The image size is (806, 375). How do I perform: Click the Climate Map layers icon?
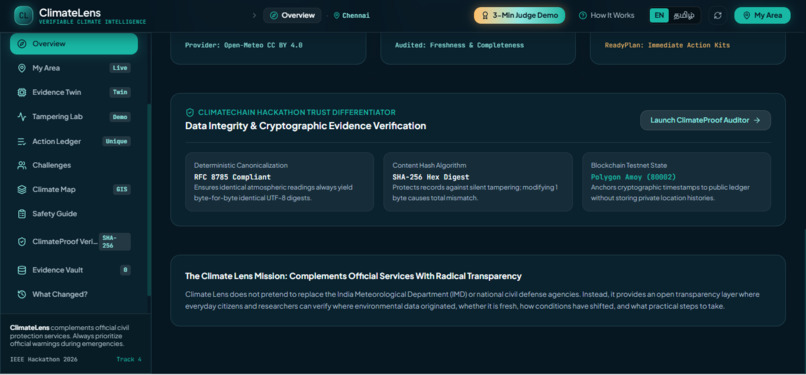[22, 190]
